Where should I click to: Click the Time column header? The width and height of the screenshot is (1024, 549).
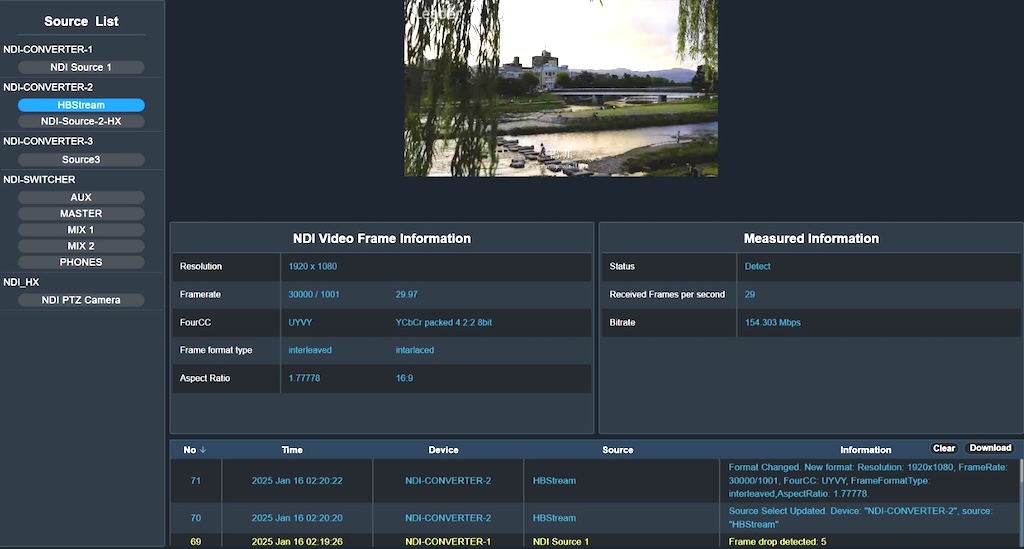tap(292, 450)
